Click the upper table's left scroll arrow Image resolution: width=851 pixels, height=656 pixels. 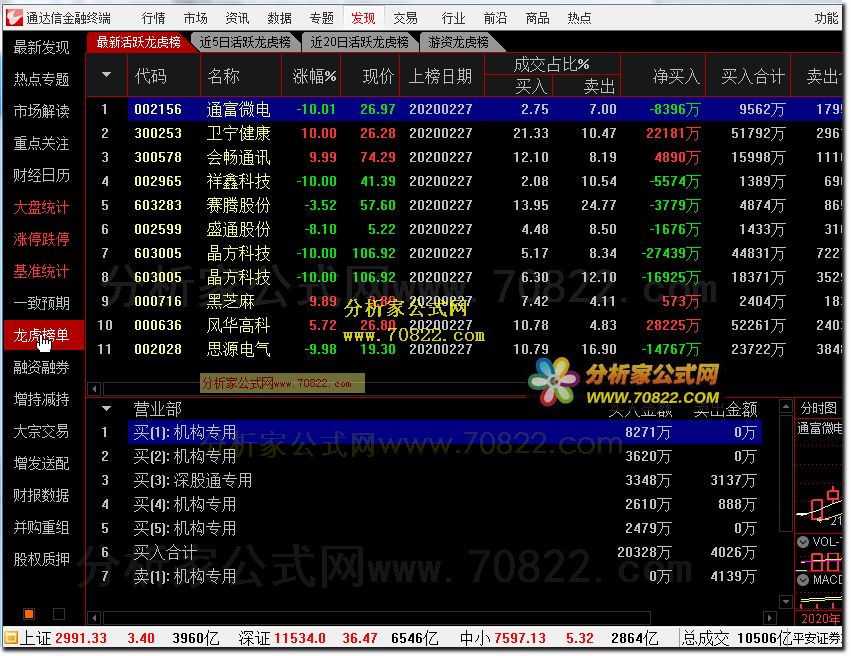tap(94, 388)
